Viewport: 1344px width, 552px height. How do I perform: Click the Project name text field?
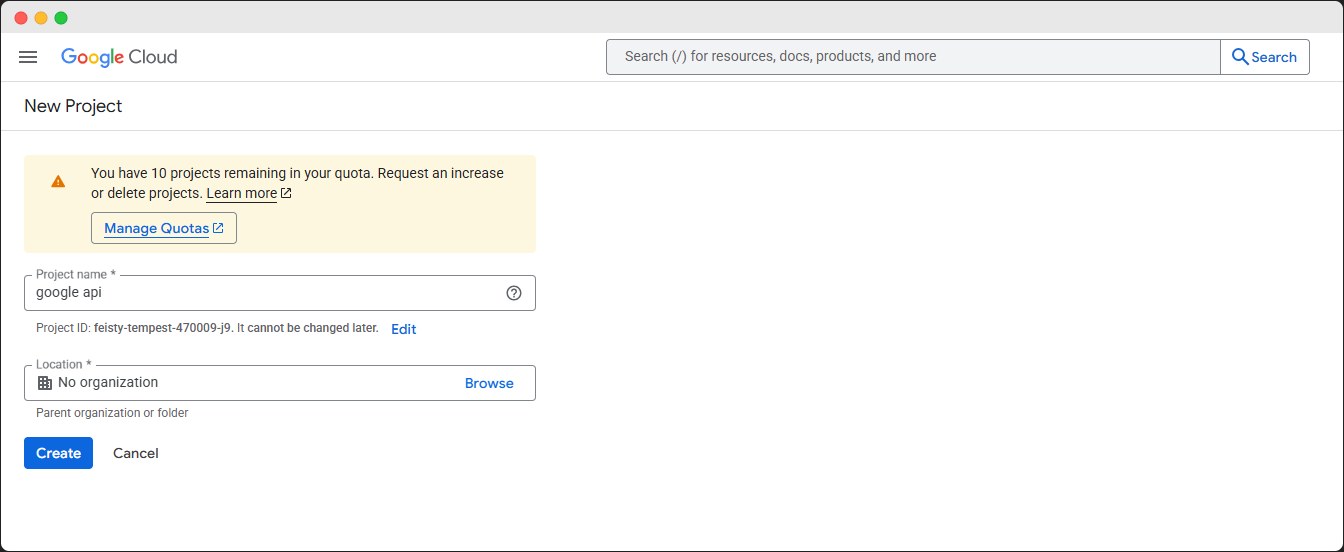point(280,293)
